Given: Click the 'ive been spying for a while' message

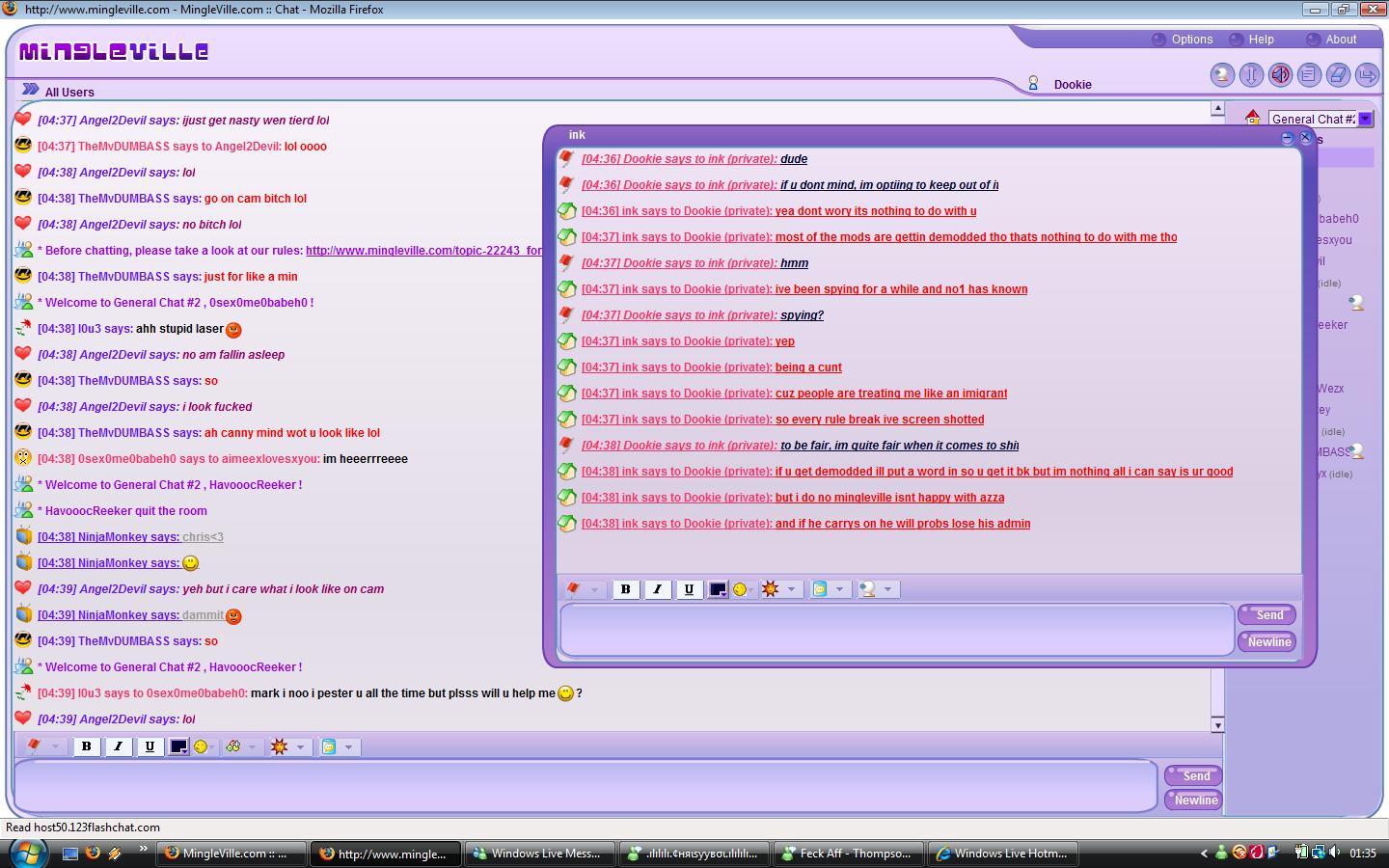Looking at the screenshot, I should tap(804, 289).
